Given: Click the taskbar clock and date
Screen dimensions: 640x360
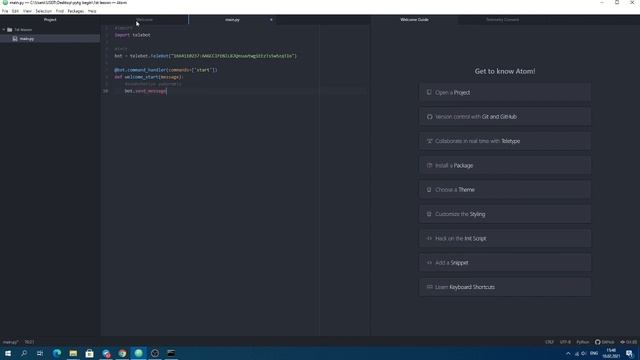Looking at the screenshot, I should pos(611,353).
